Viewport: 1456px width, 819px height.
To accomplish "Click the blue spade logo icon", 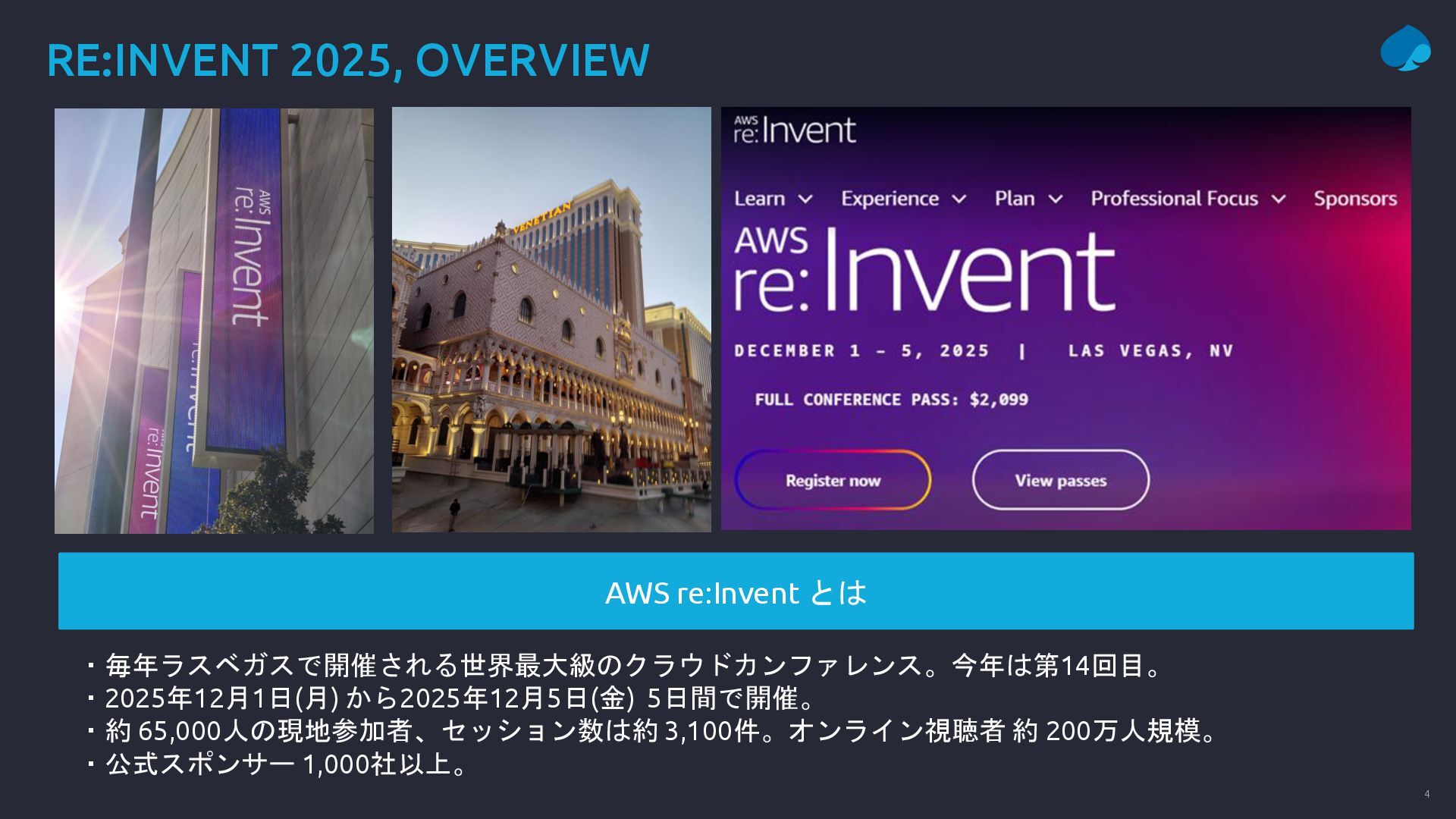I will click(x=1405, y=49).
